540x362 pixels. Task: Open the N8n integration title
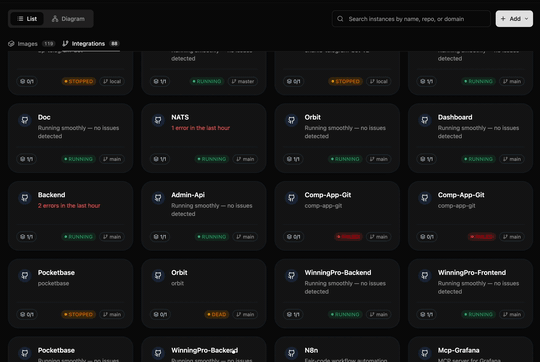pyautogui.click(x=311, y=350)
